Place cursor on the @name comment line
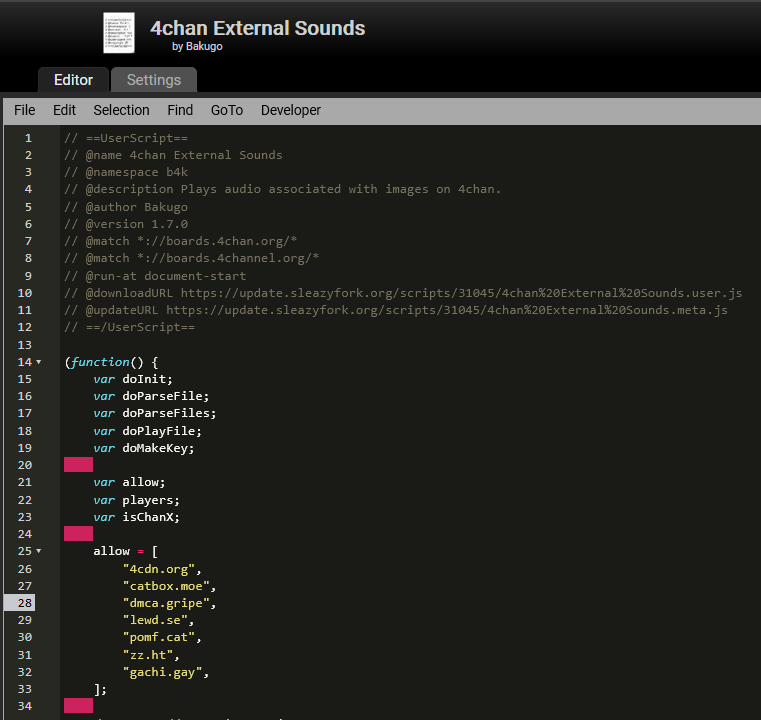Viewport: 761px width, 720px height. pos(173,155)
